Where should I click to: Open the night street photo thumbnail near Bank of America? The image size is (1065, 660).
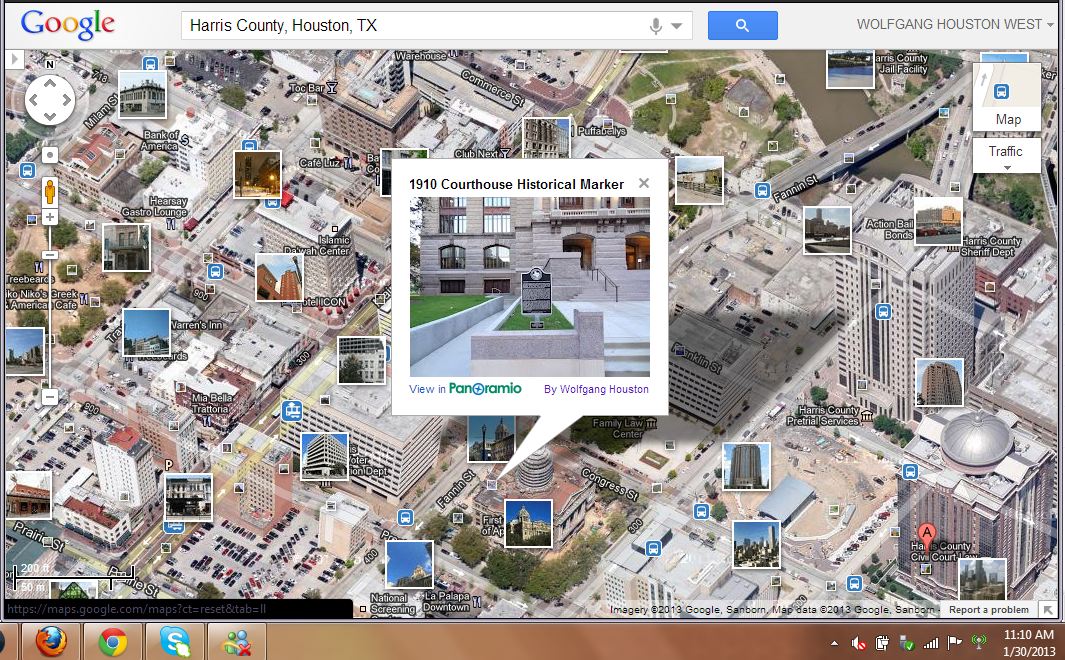(257, 175)
